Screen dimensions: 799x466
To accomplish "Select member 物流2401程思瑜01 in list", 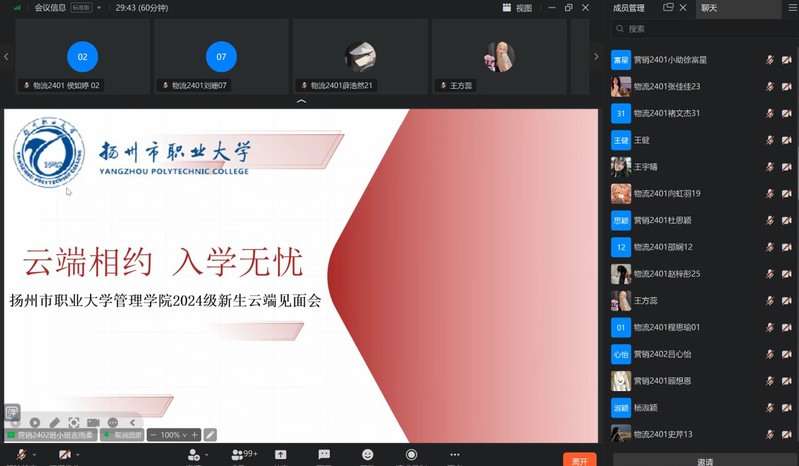I will point(703,327).
